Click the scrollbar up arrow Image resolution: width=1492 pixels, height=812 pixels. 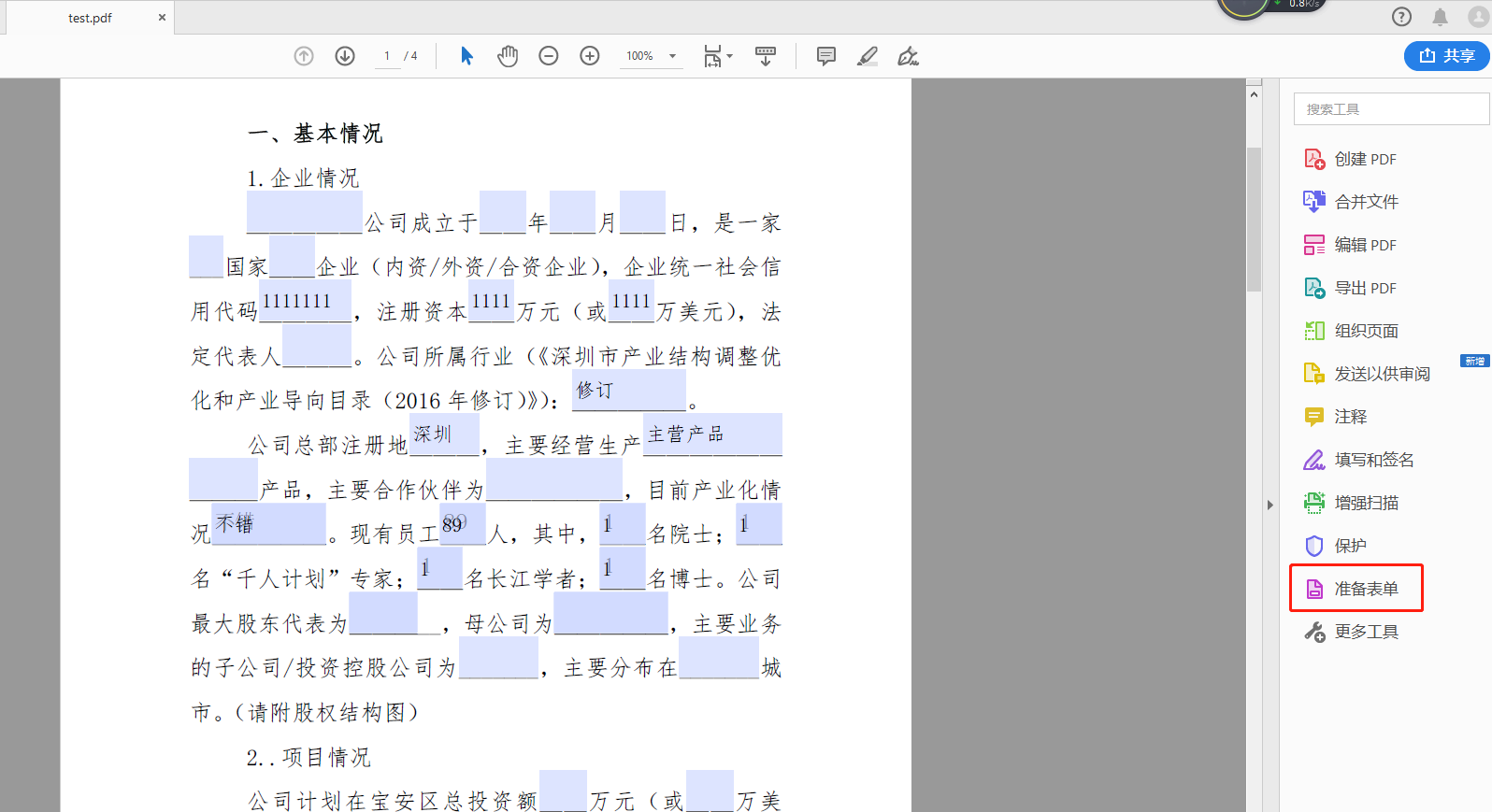1254,94
